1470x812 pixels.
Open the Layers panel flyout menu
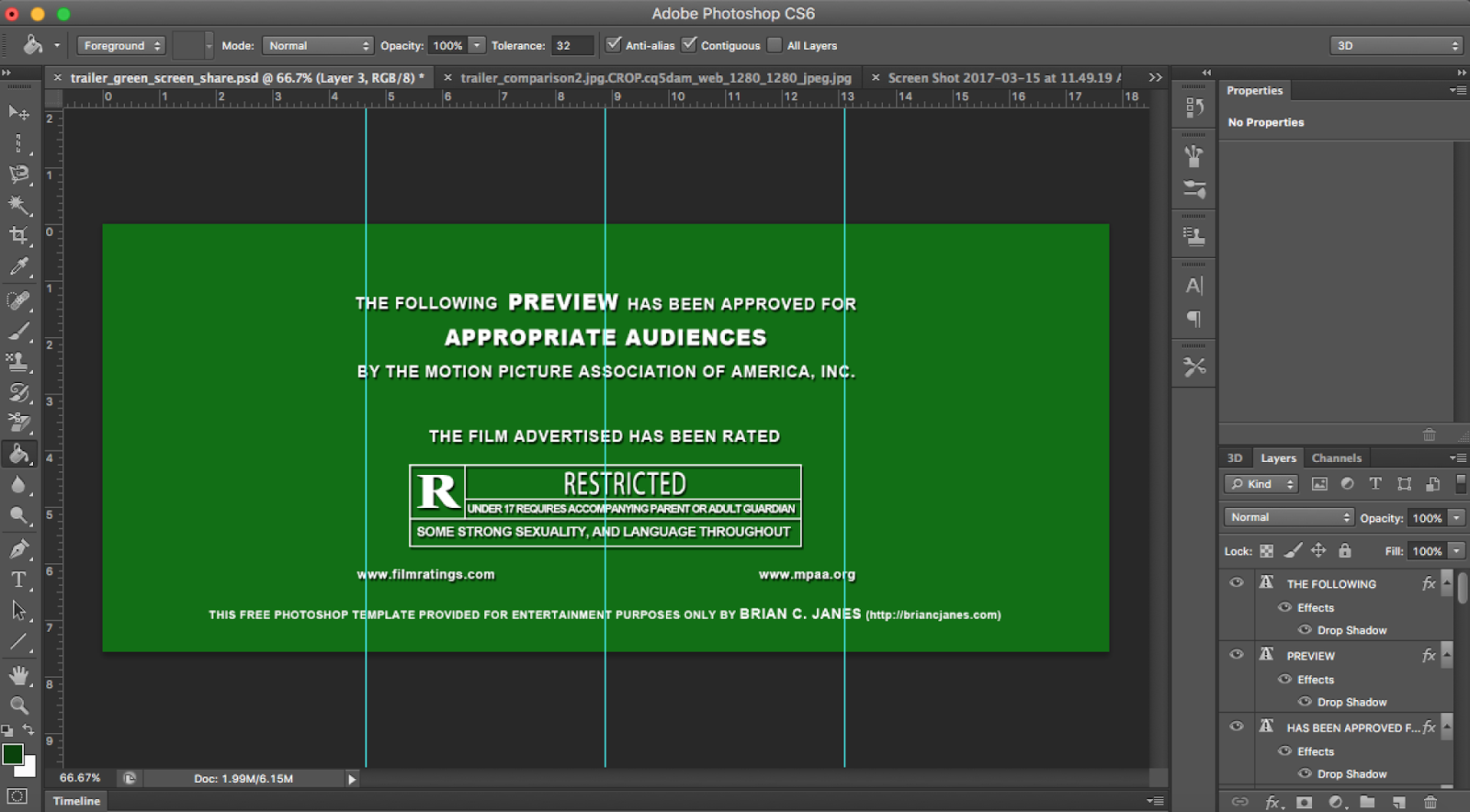[x=1458, y=457]
